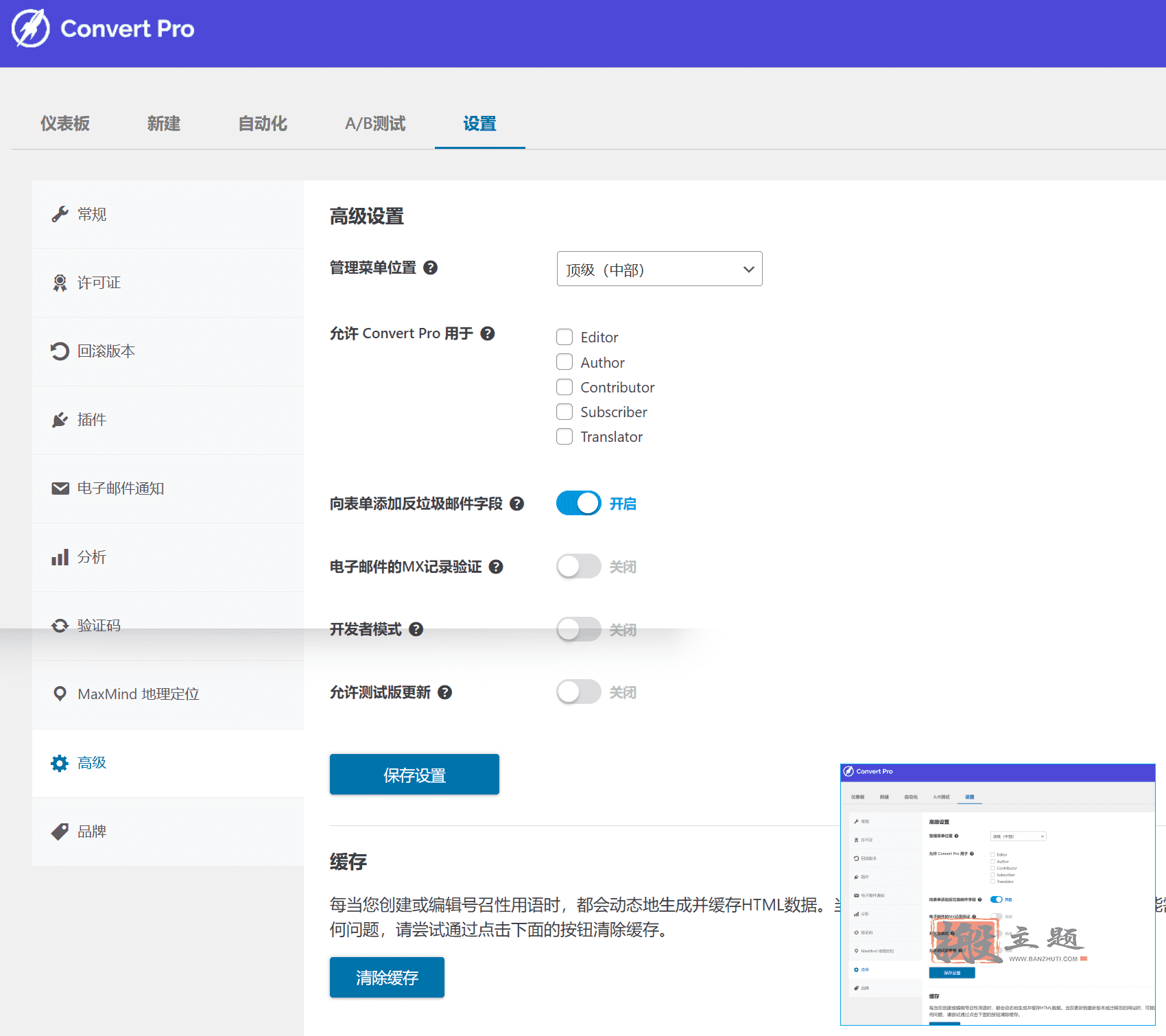Click the gear icon beside 高级
The height and width of the screenshot is (1036, 1166).
click(x=60, y=763)
